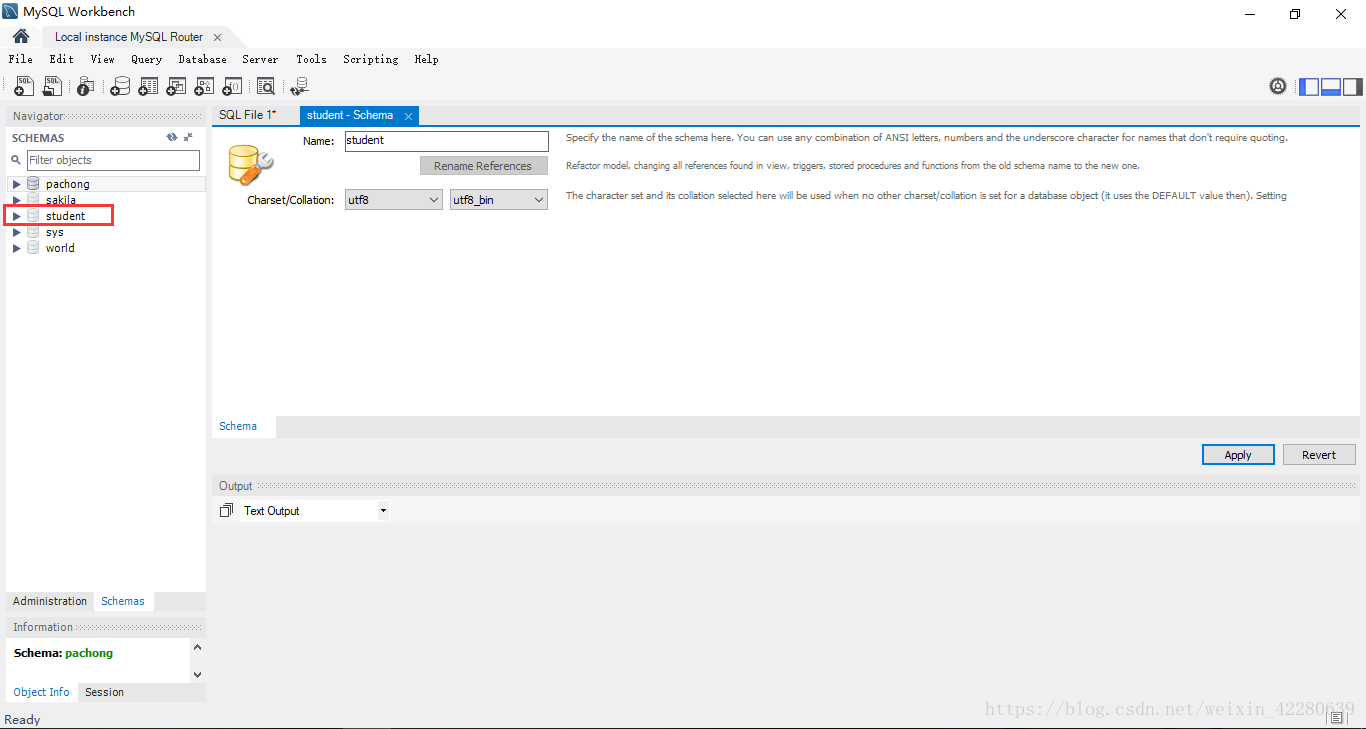Select the Session tab
Screen dimensions: 1366x729
coord(105,692)
